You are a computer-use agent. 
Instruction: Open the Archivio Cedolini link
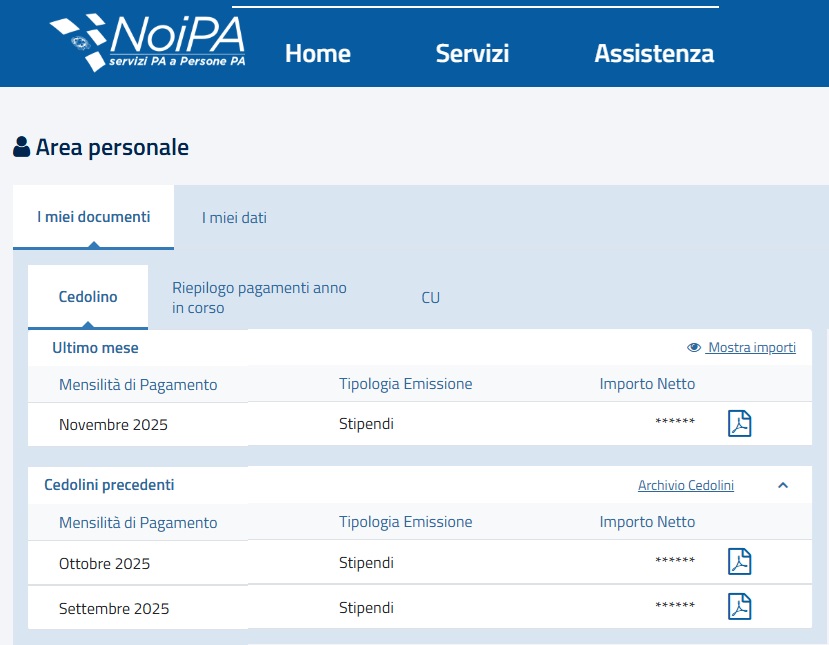point(686,486)
